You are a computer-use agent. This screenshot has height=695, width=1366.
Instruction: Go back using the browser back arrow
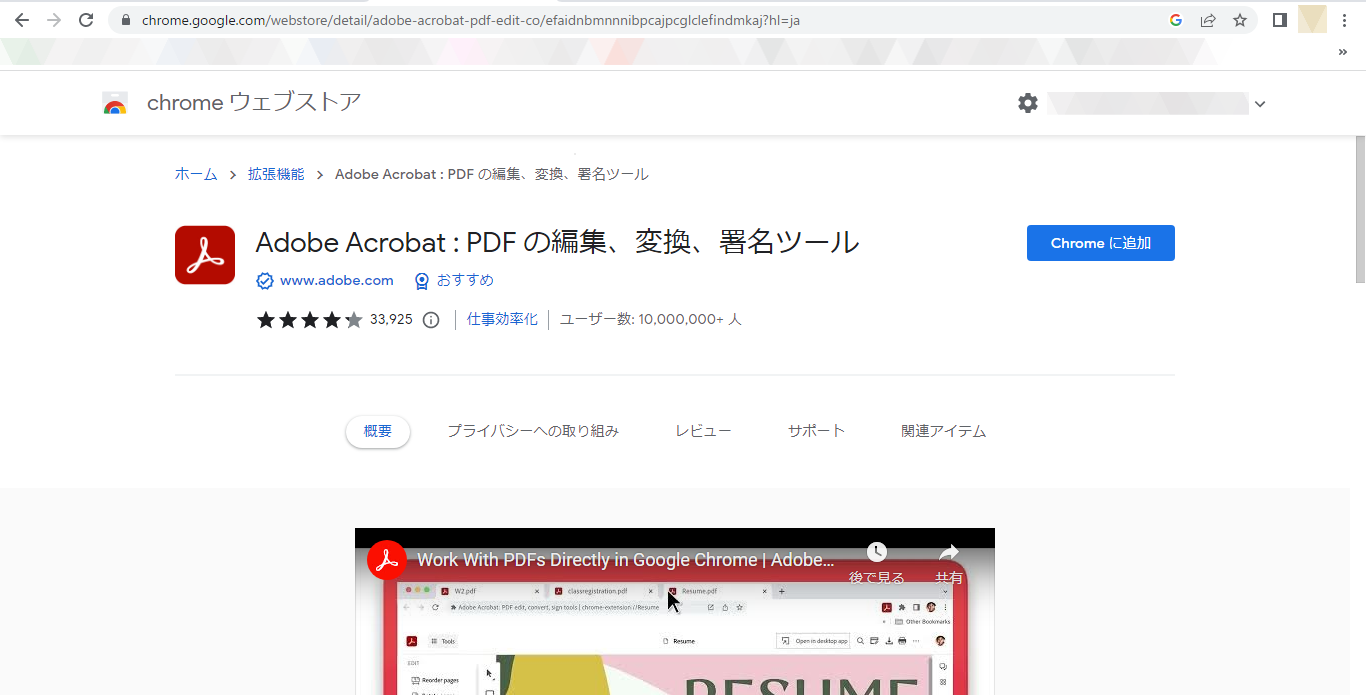(x=22, y=20)
